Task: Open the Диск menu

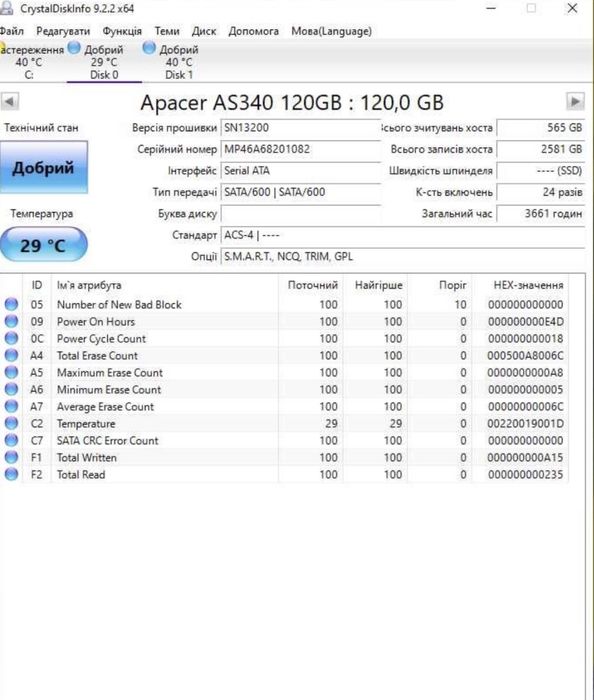Action: click(204, 31)
